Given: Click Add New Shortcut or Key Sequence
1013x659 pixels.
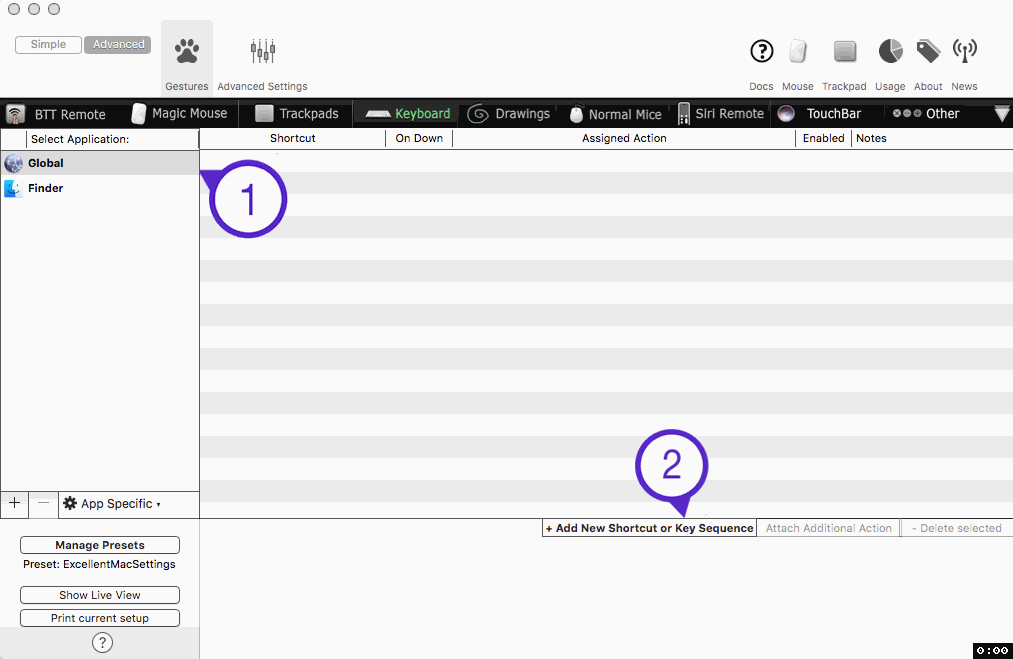Looking at the screenshot, I should [649, 528].
